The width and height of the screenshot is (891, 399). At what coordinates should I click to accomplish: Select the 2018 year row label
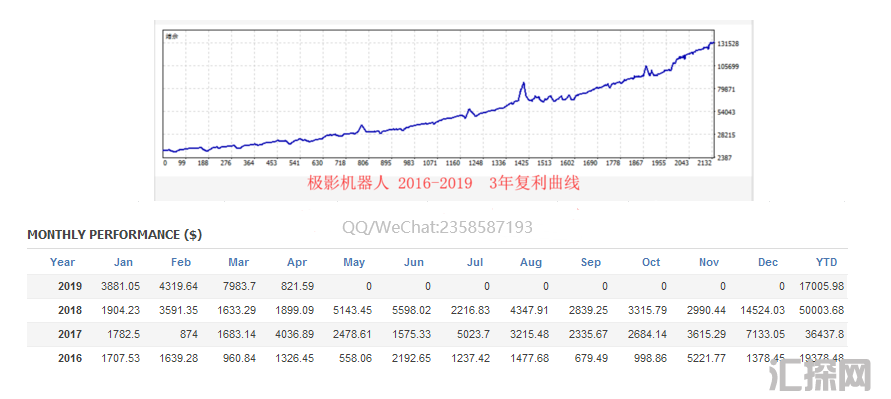point(70,310)
